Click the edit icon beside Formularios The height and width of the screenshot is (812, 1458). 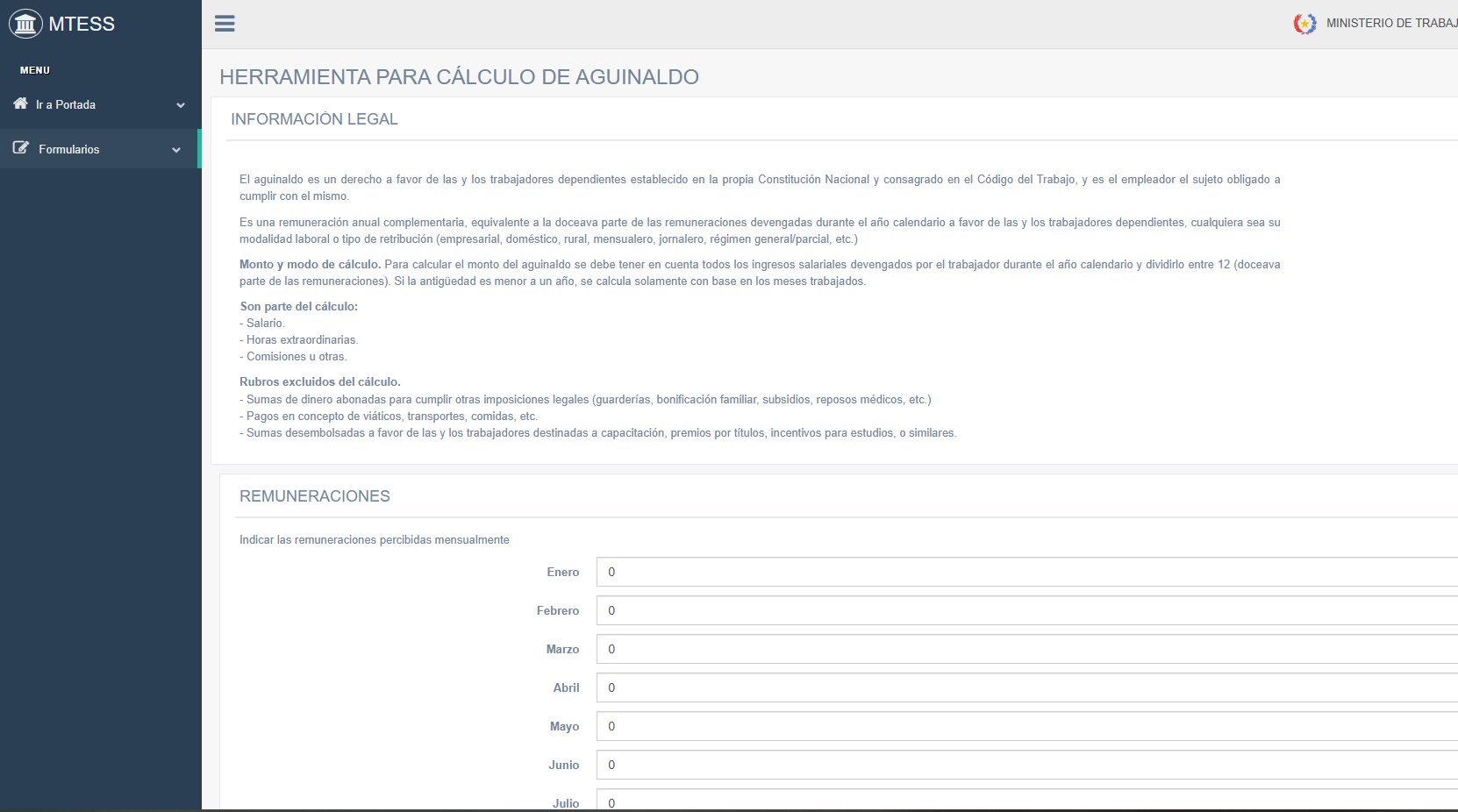pos(21,148)
